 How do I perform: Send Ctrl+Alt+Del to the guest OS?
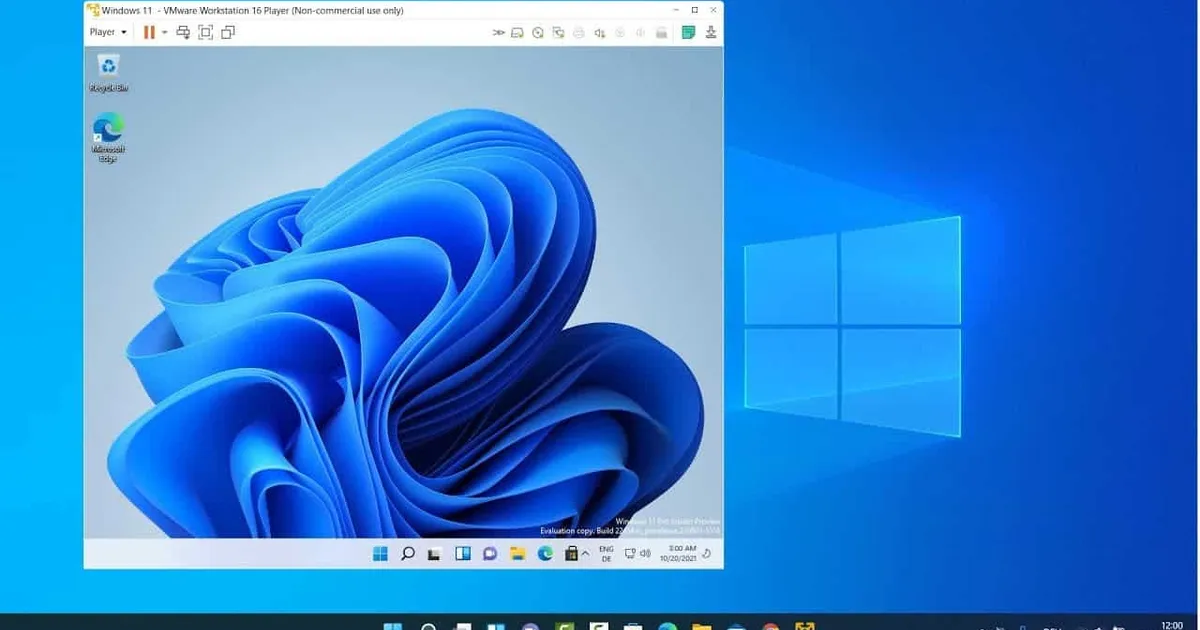click(x=183, y=31)
